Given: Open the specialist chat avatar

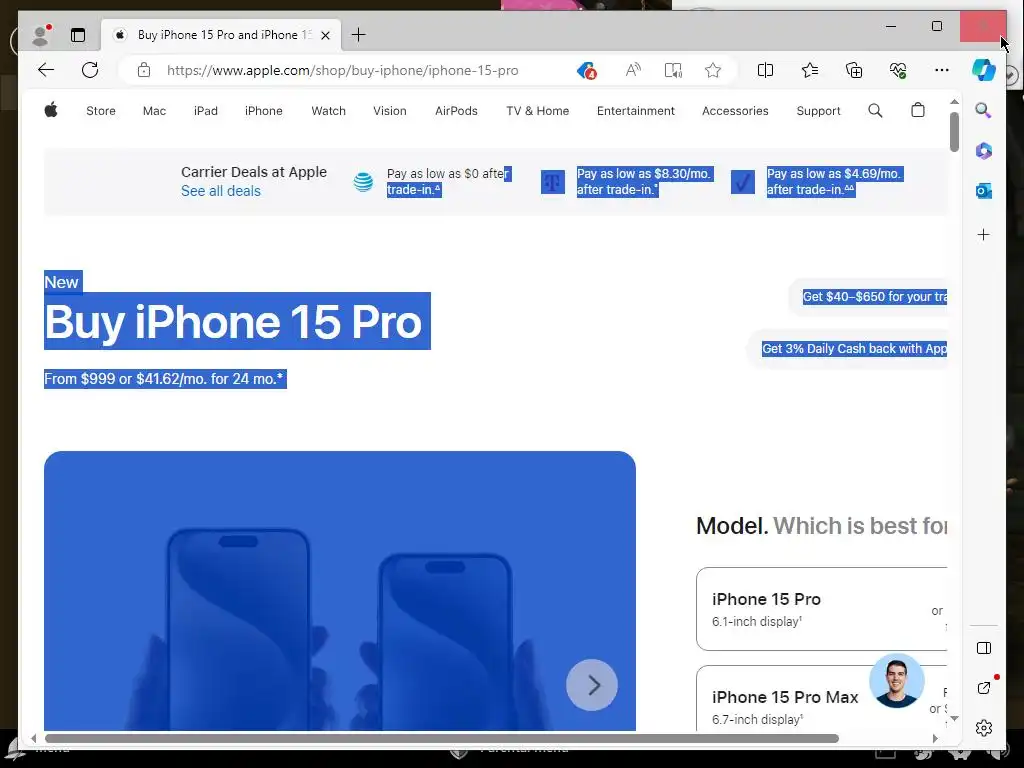Looking at the screenshot, I should tap(897, 680).
